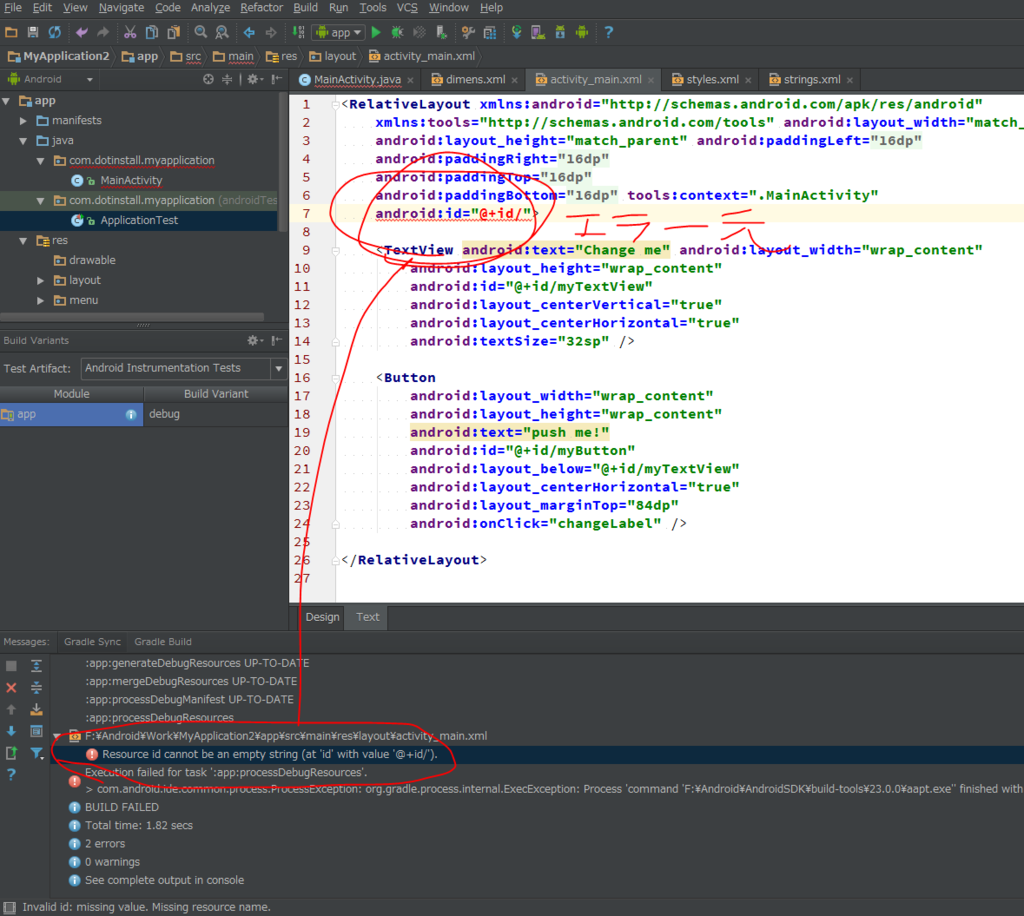Image resolution: width=1024 pixels, height=916 pixels.
Task: Select MainActivity class in project tree
Action: coord(131,180)
